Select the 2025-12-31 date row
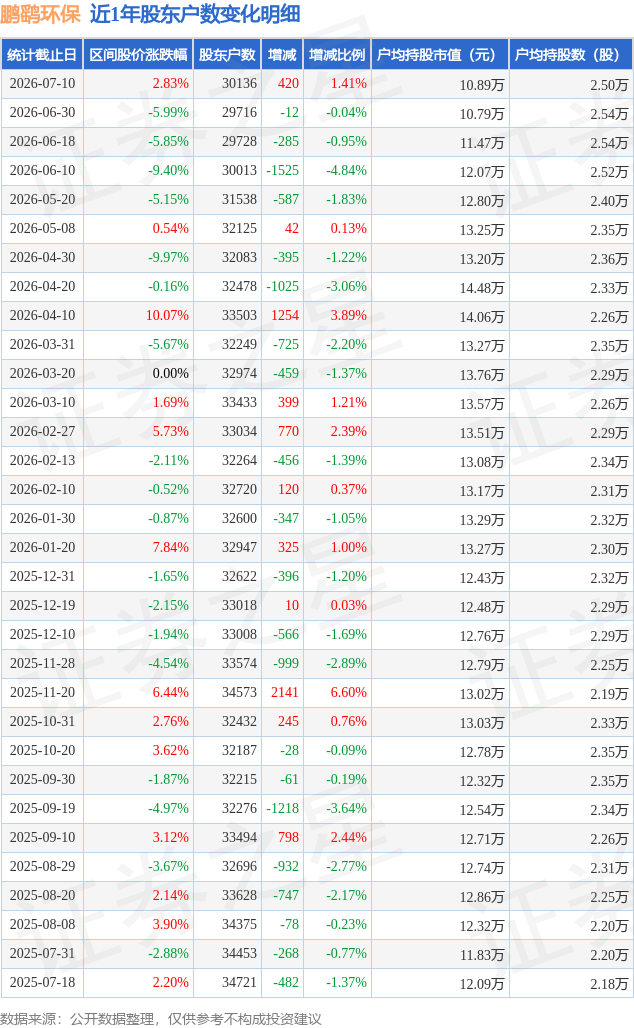This screenshot has width=634, height=1028. pos(317,577)
